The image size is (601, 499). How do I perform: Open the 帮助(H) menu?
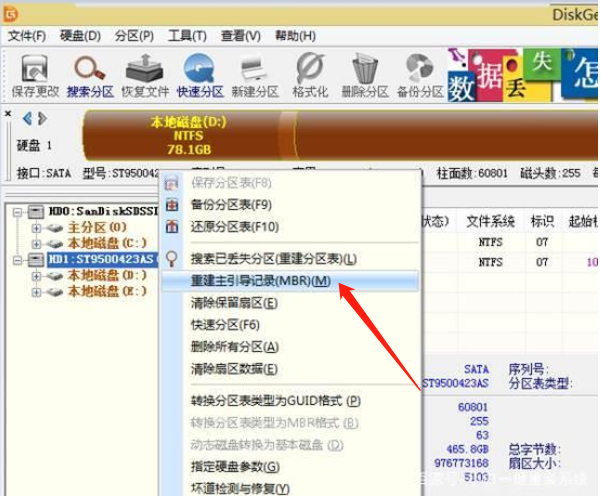[296, 36]
